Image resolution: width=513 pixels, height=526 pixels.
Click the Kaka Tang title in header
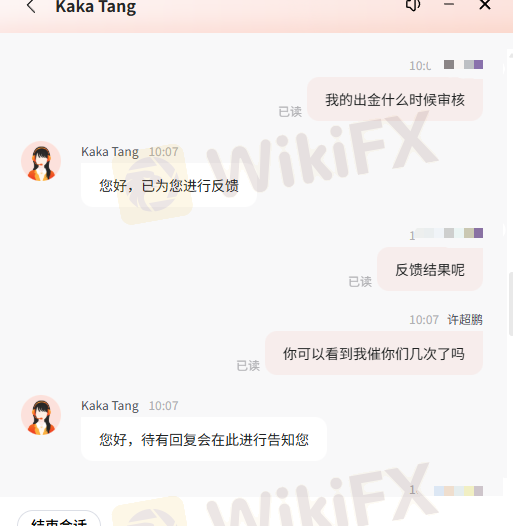(x=96, y=7)
